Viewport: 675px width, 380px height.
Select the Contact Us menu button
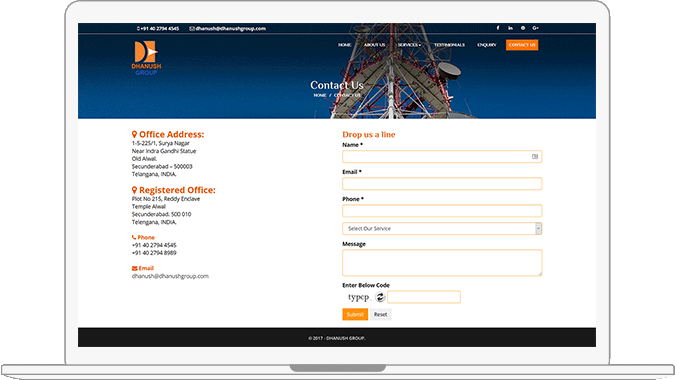522,45
